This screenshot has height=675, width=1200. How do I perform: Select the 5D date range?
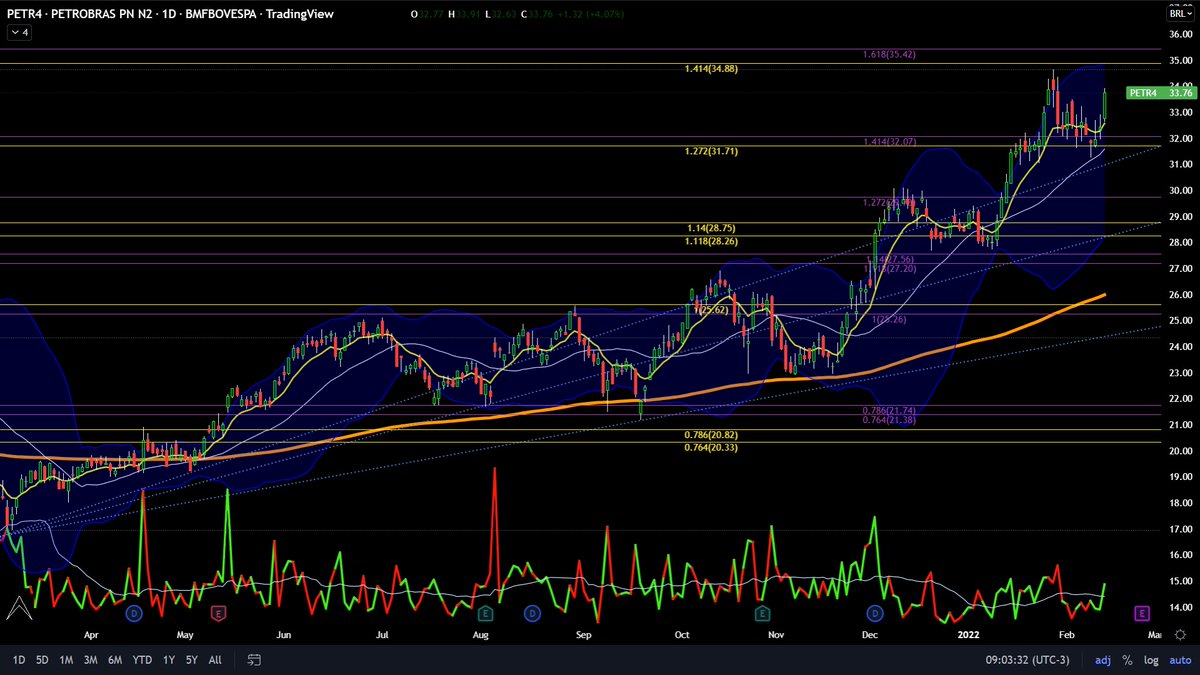(42, 660)
